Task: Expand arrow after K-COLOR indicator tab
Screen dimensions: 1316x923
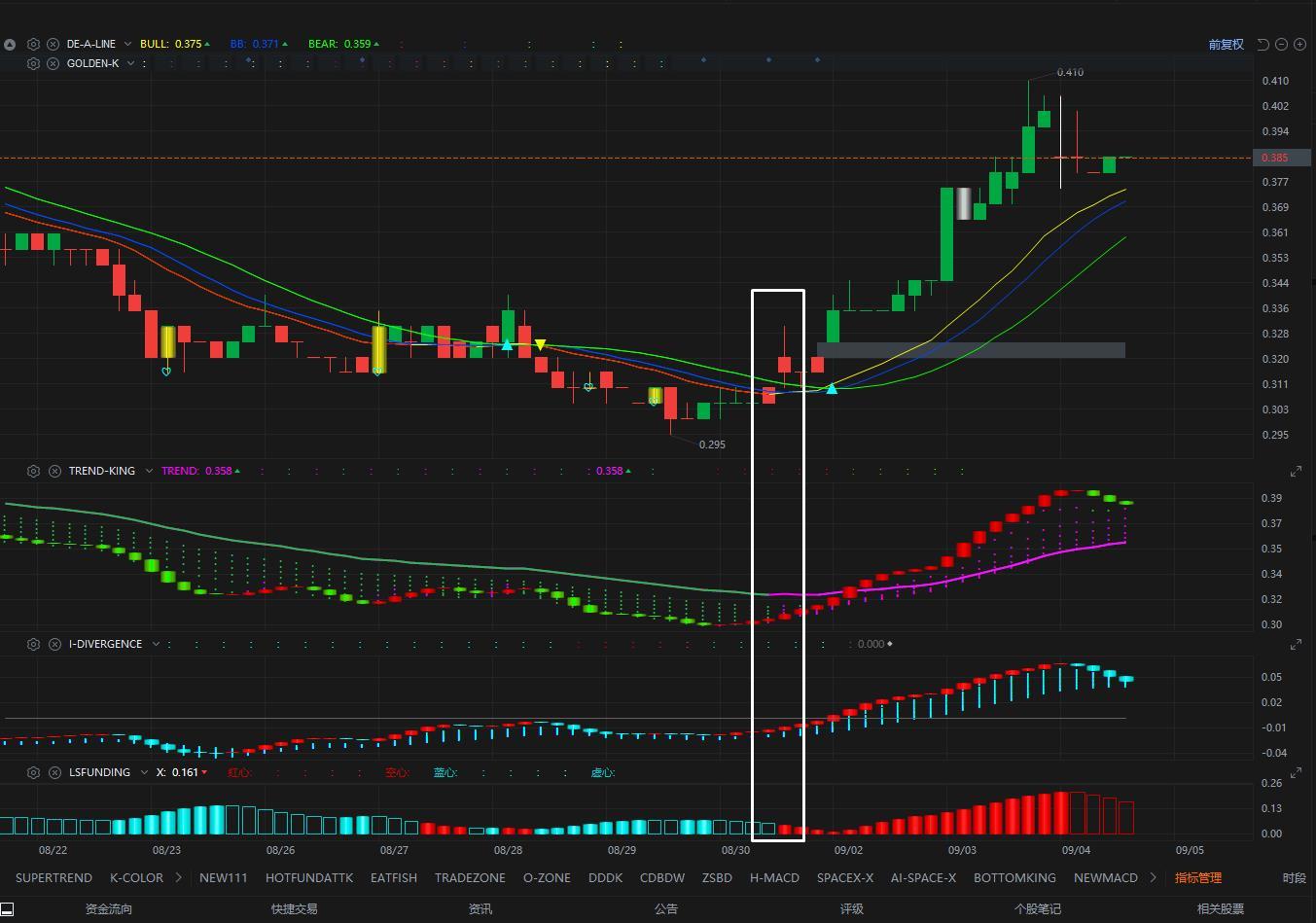Action: click(179, 877)
